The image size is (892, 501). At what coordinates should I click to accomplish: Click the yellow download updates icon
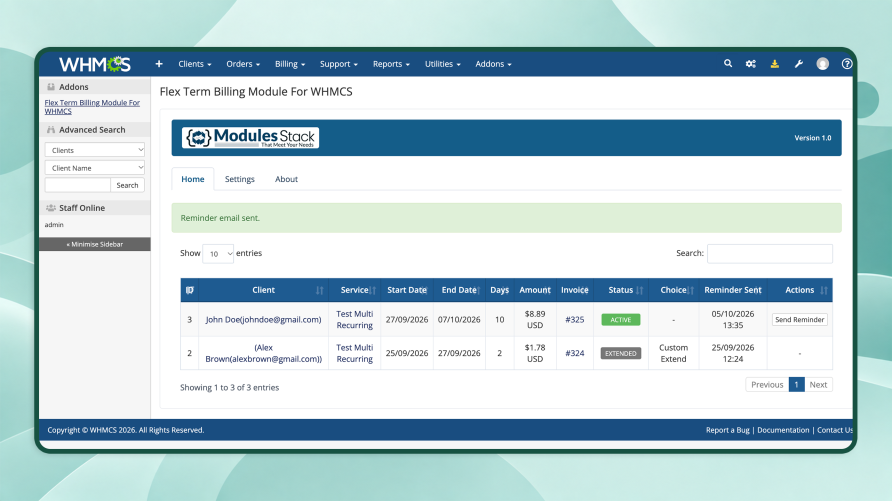pos(774,64)
